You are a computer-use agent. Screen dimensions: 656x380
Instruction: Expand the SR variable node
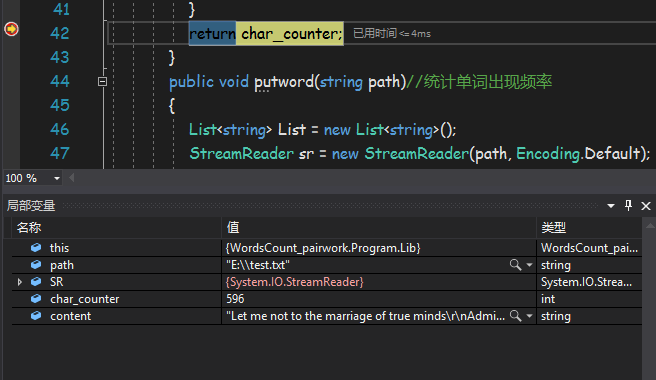point(20,282)
